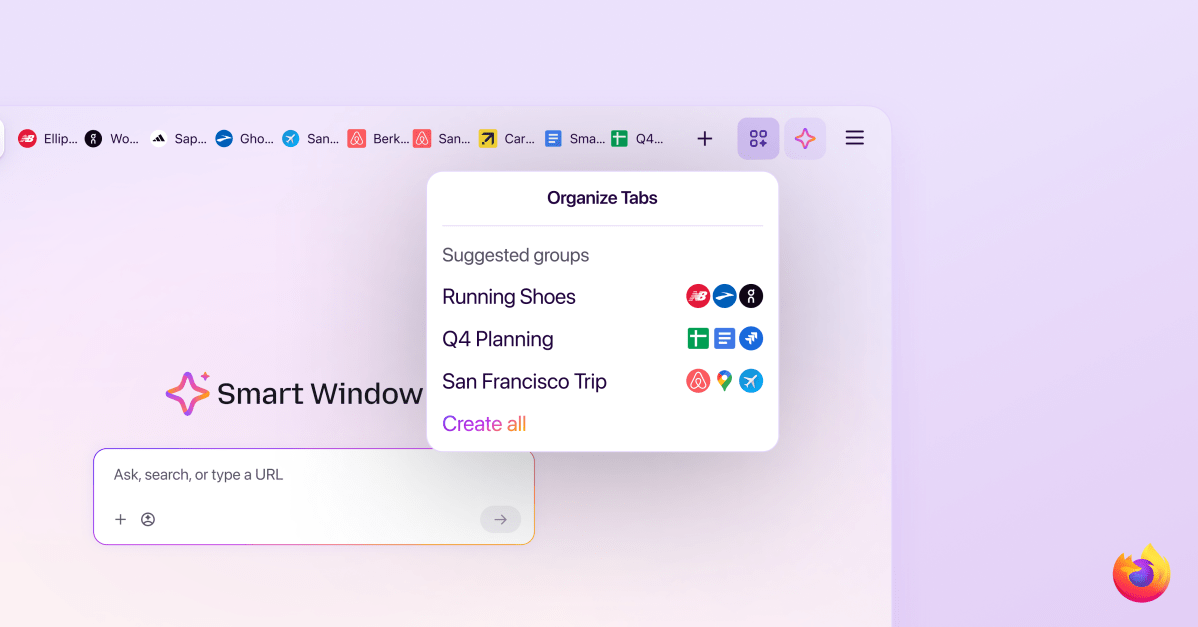The image size is (1198, 627).
Task: Switch to the Sma... document tab
Action: point(575,138)
